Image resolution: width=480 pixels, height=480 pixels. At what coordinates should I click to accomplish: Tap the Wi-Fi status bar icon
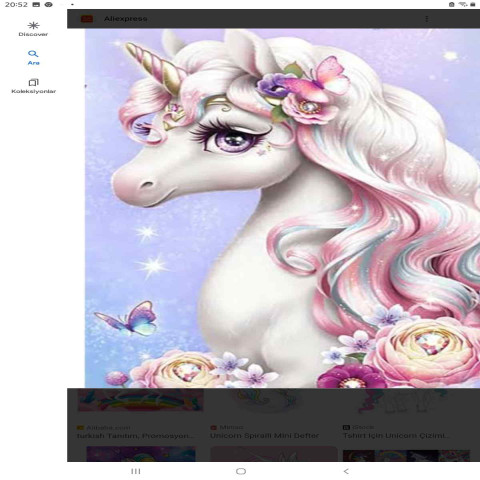462,4
